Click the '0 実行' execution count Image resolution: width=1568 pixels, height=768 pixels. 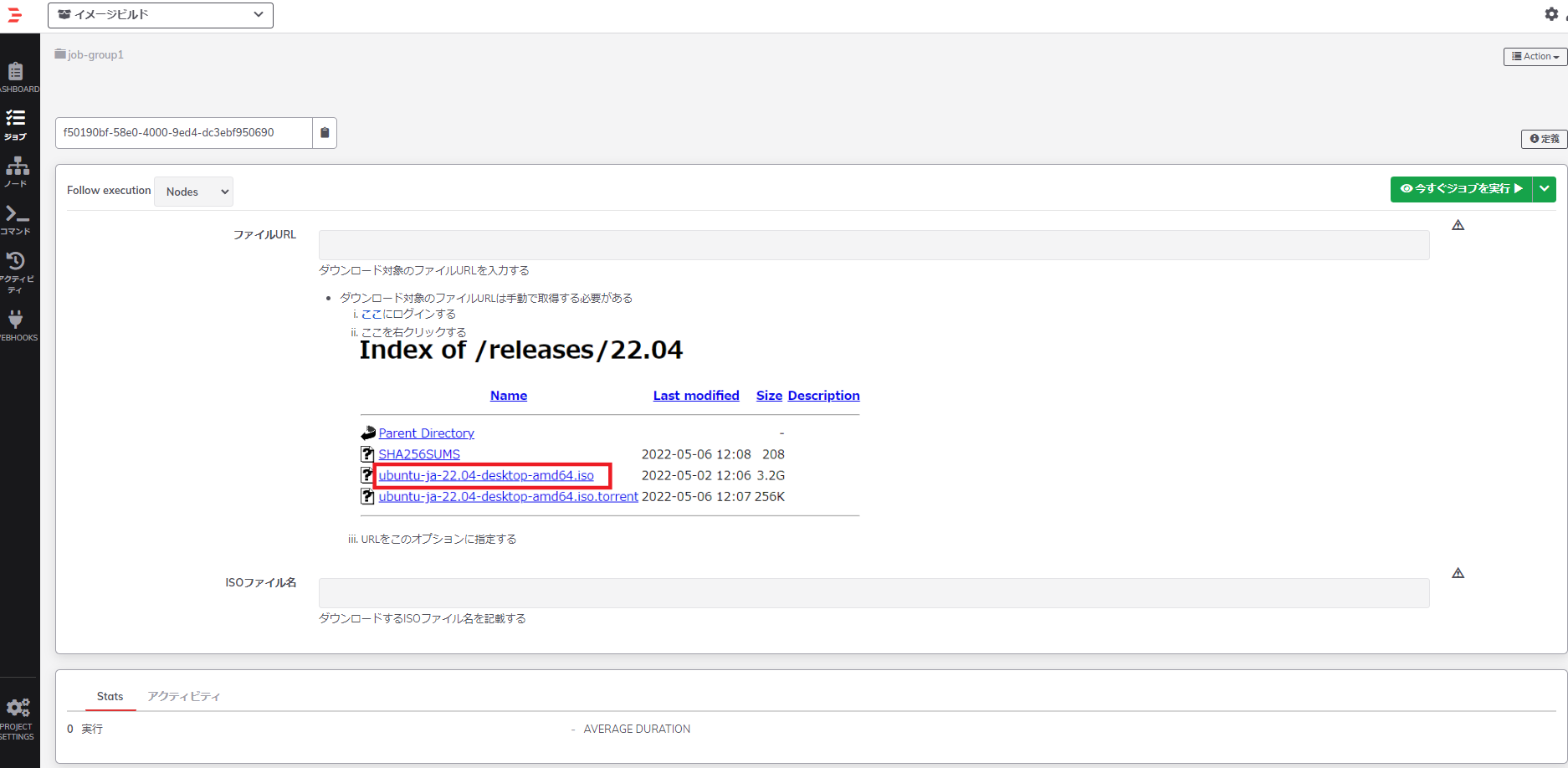85,730
